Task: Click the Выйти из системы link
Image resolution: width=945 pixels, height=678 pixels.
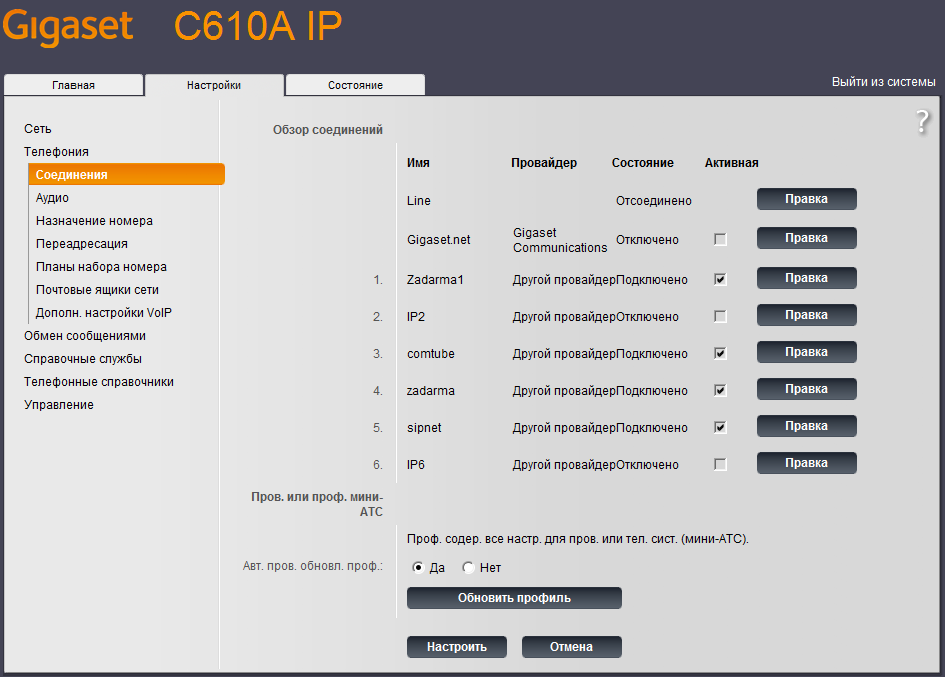Action: [886, 81]
